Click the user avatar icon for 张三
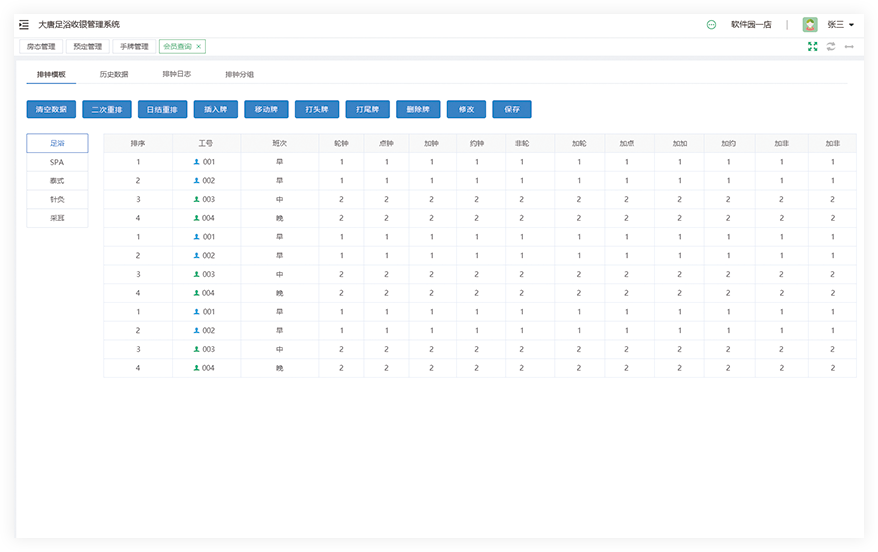Screen dimensions: 878x552 [x=810, y=25]
